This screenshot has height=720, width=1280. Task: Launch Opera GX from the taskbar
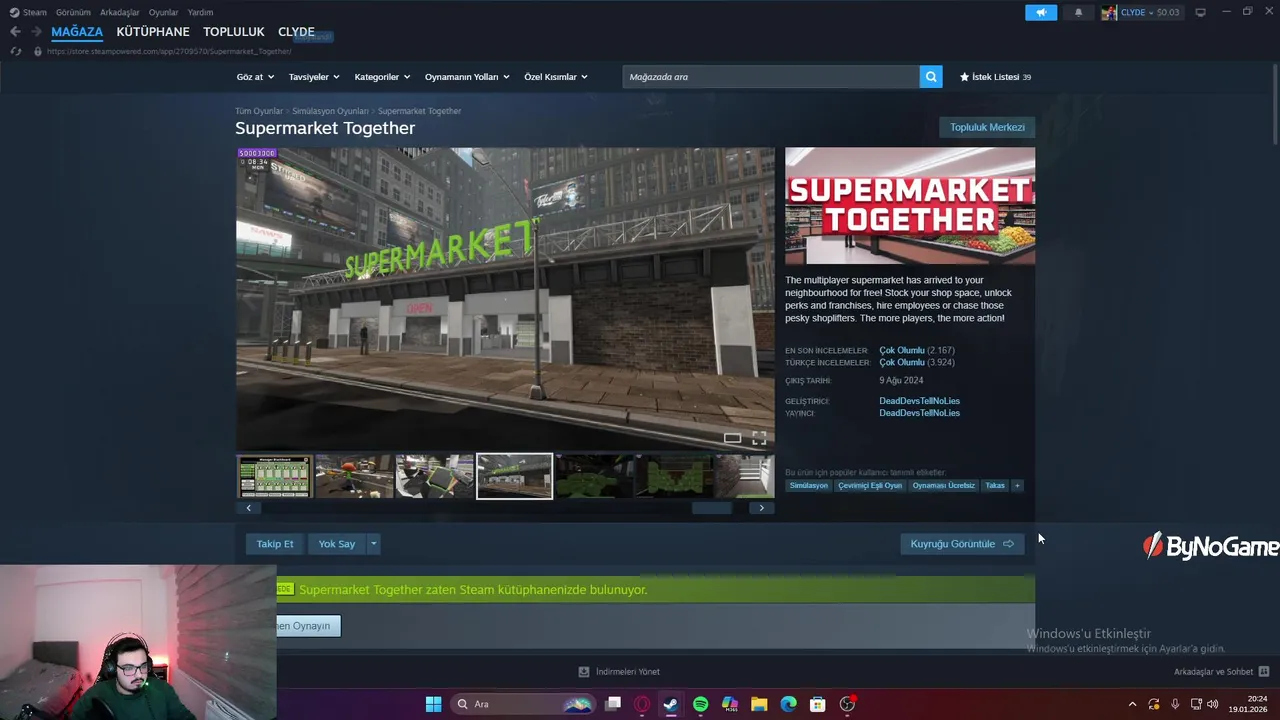pyautogui.click(x=642, y=704)
